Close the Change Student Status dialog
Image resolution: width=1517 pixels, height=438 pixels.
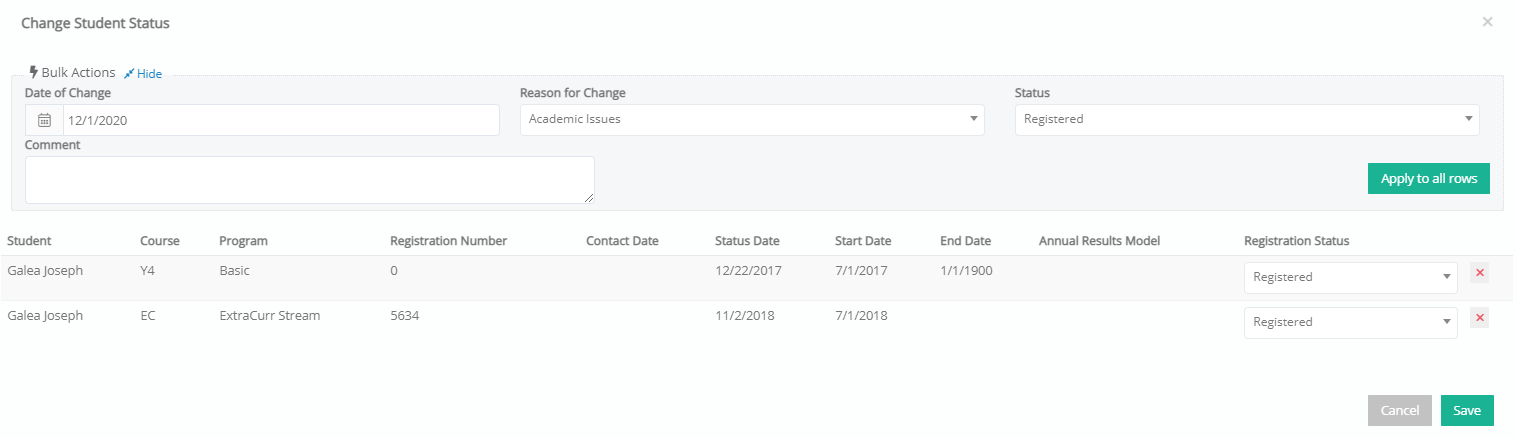coord(1487,22)
